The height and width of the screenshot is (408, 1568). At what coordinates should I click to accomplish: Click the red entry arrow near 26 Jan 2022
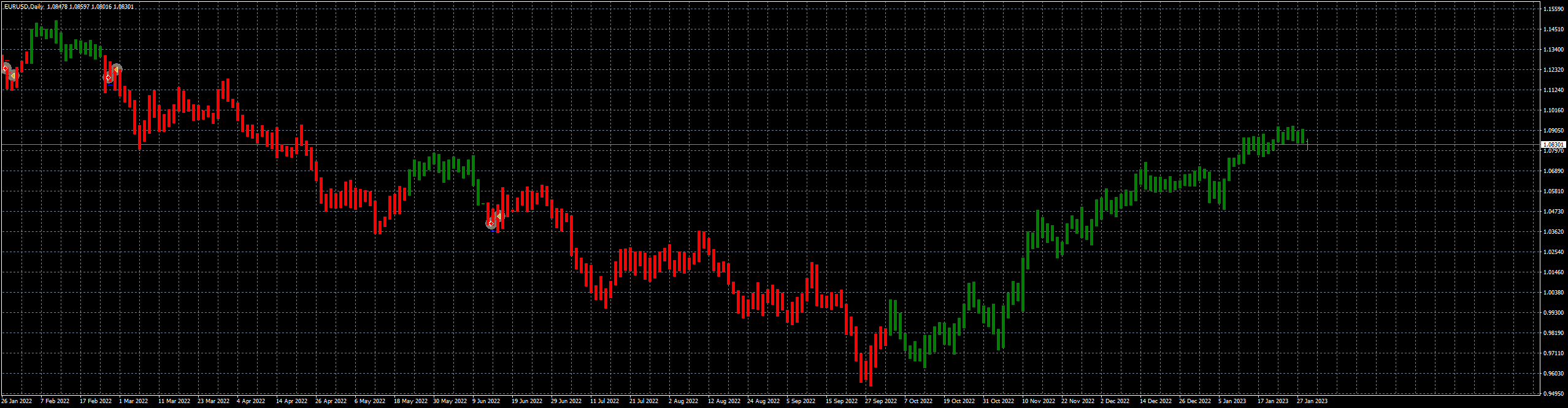pyautogui.click(x=6, y=69)
